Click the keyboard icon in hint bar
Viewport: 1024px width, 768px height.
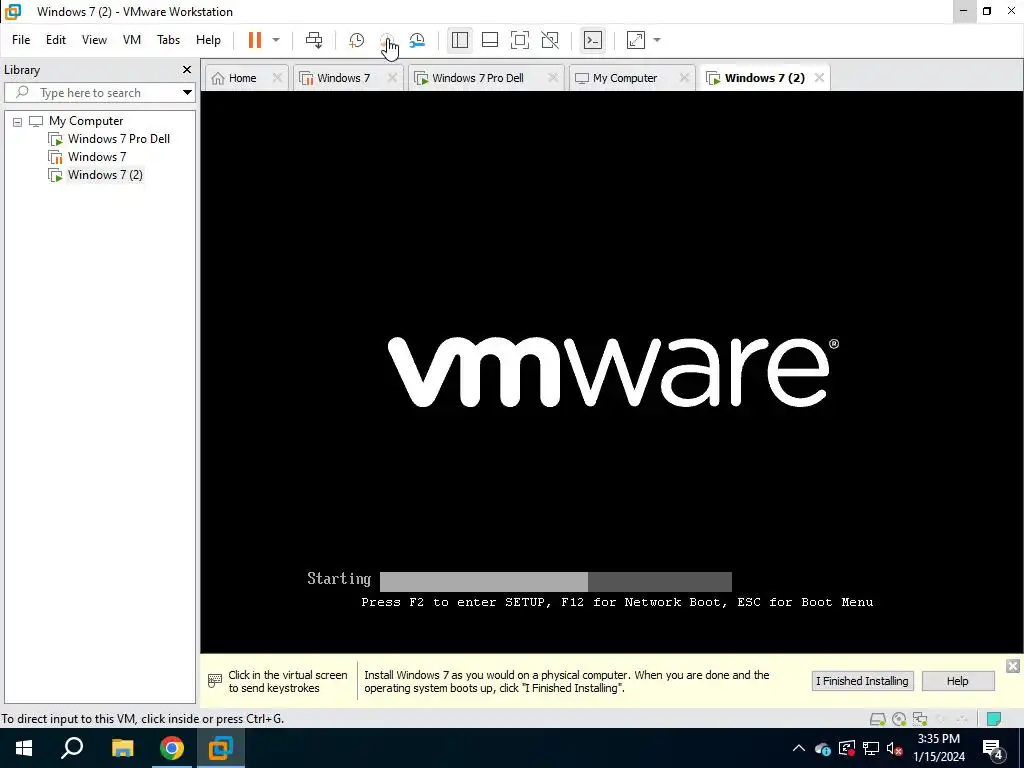[x=215, y=681]
